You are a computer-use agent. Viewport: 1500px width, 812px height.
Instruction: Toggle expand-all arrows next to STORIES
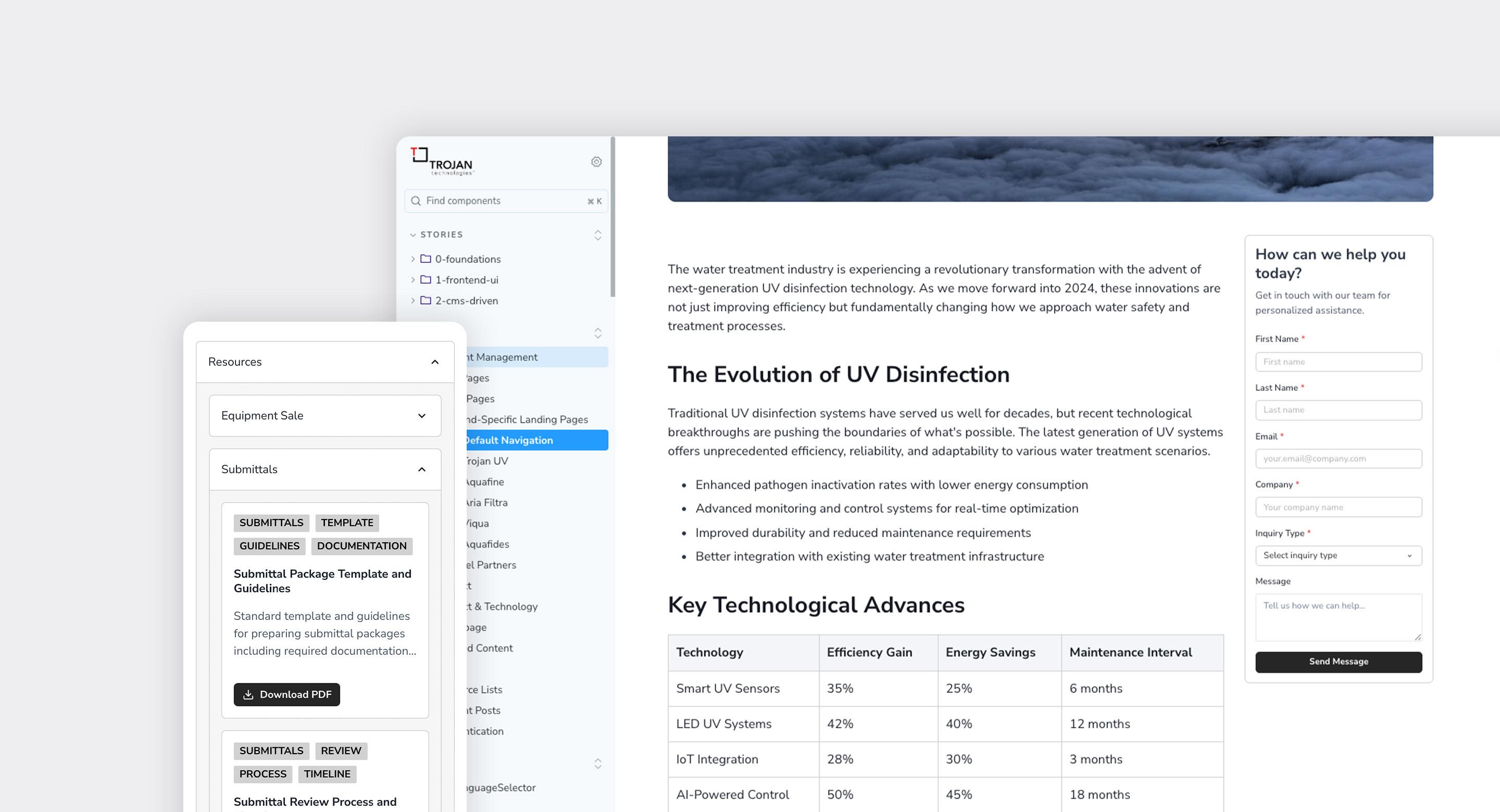click(597, 235)
